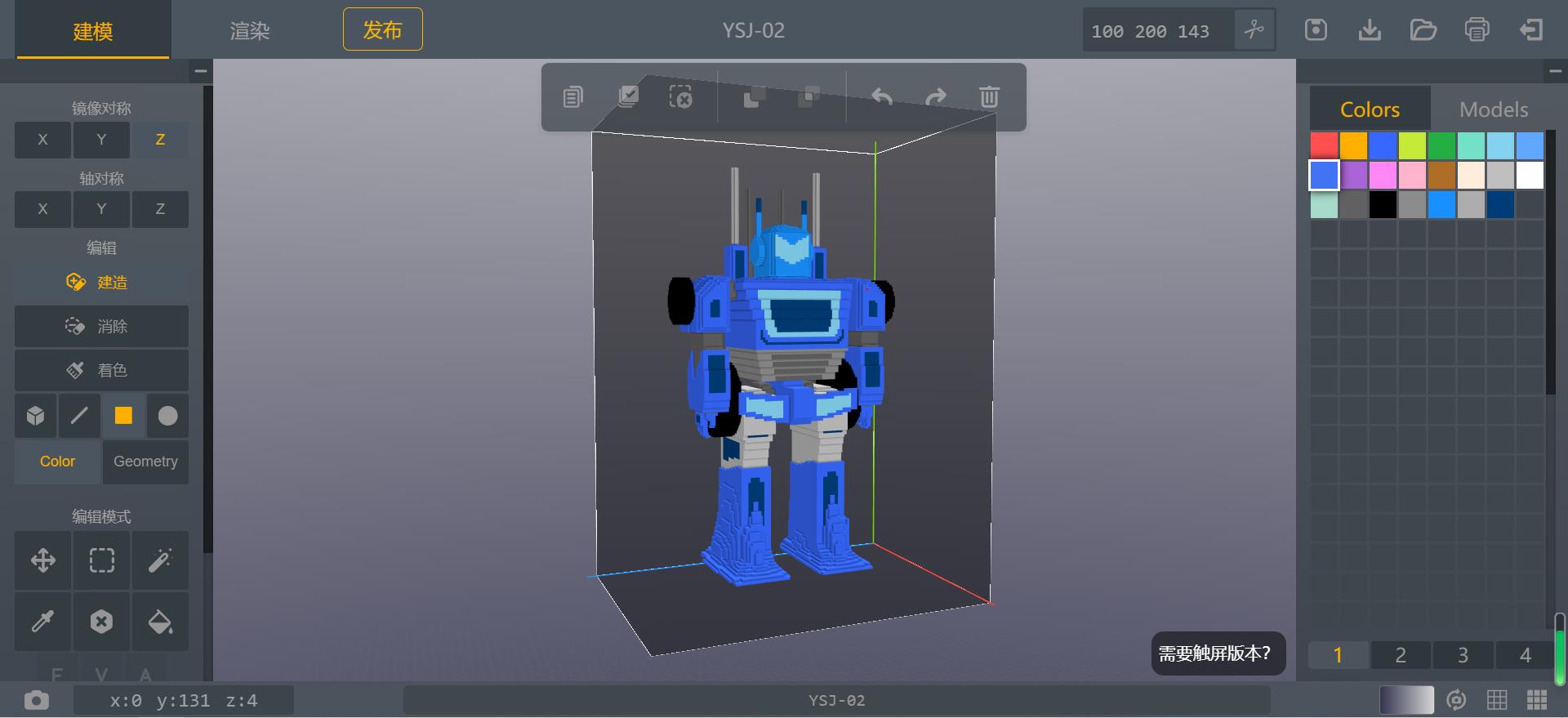Take a screenshot with the camera icon
This screenshot has height=718, width=1568.
pos(37,701)
